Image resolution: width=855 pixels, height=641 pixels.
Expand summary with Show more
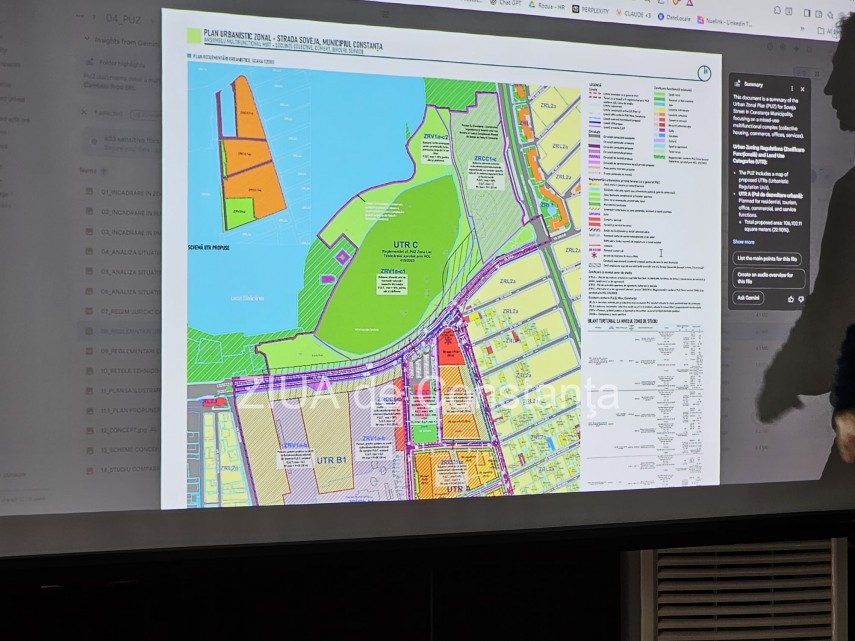coord(744,242)
